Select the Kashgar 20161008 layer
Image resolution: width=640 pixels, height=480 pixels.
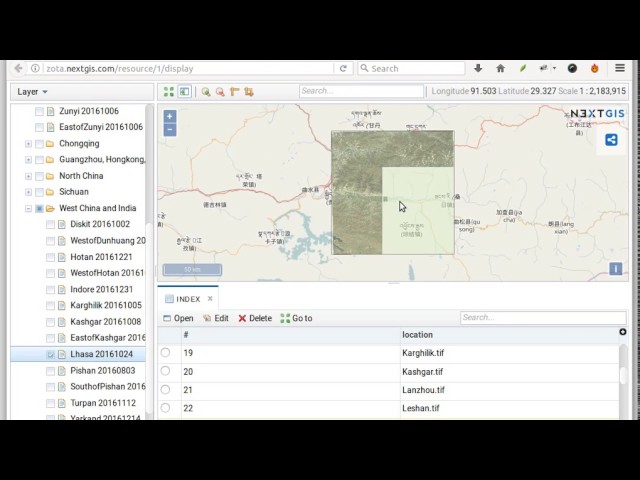[x=106, y=322]
